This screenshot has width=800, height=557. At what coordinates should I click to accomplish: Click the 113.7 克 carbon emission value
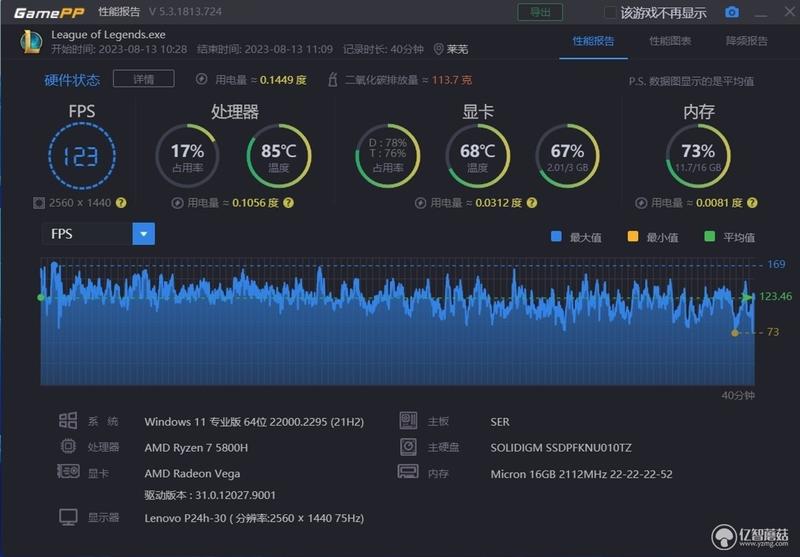point(452,80)
